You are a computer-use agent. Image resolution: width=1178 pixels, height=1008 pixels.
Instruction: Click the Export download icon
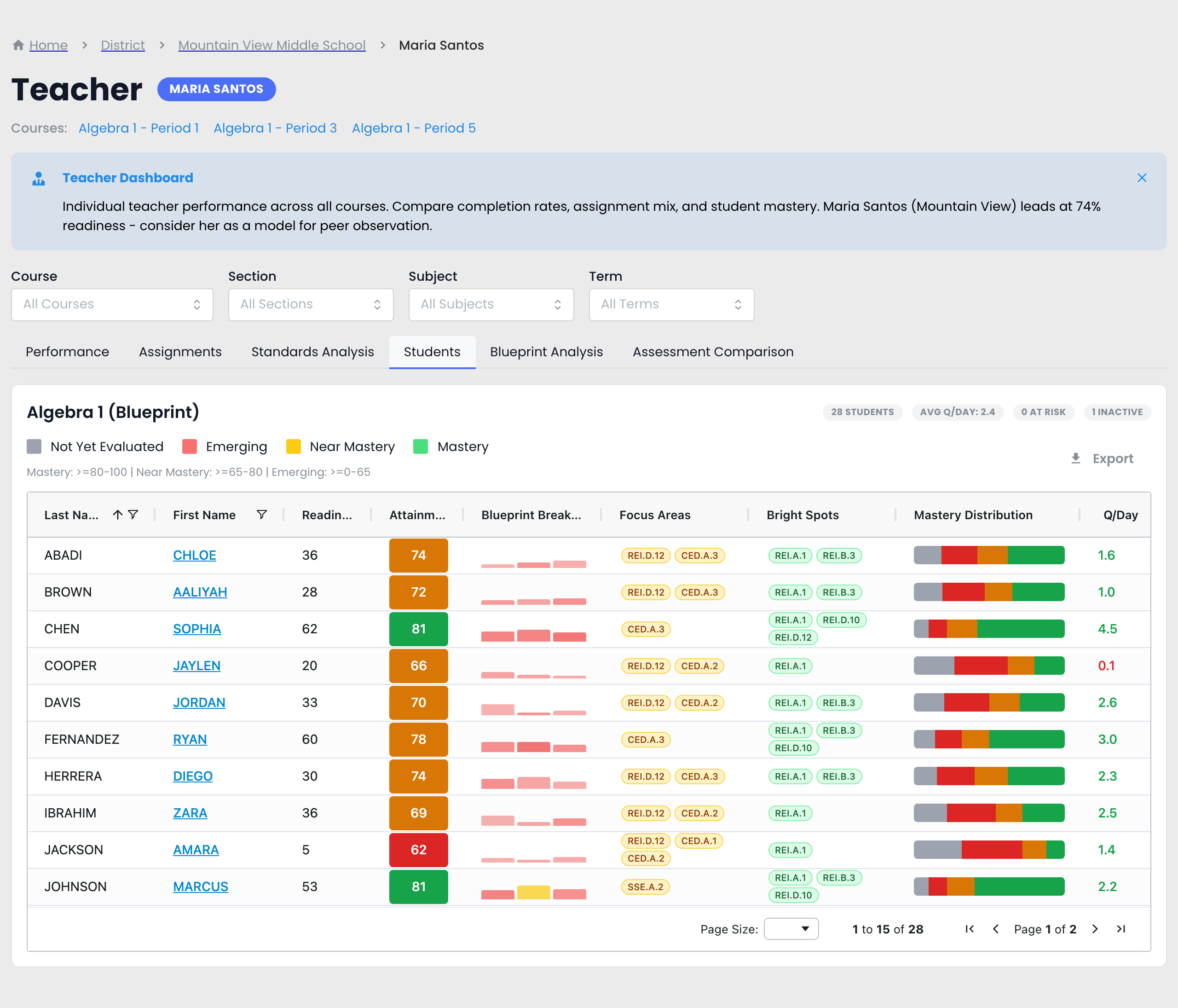click(x=1076, y=458)
